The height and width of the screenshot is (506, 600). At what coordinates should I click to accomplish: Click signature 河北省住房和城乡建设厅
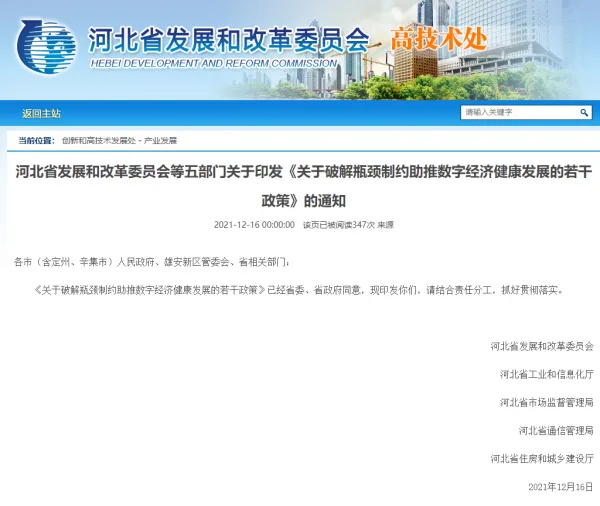pyautogui.click(x=542, y=459)
